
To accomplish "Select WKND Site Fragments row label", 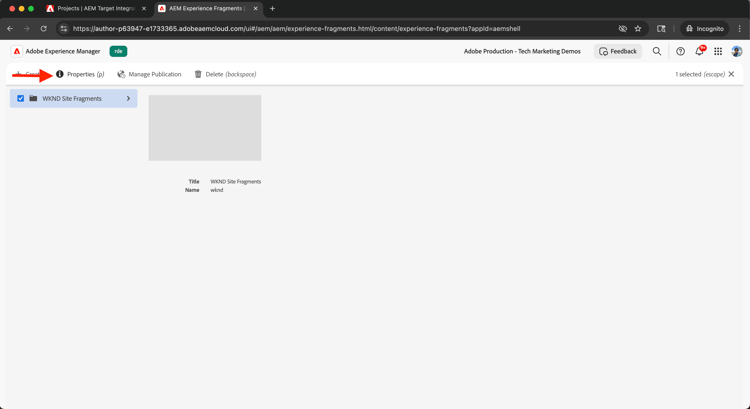I will (72, 99).
